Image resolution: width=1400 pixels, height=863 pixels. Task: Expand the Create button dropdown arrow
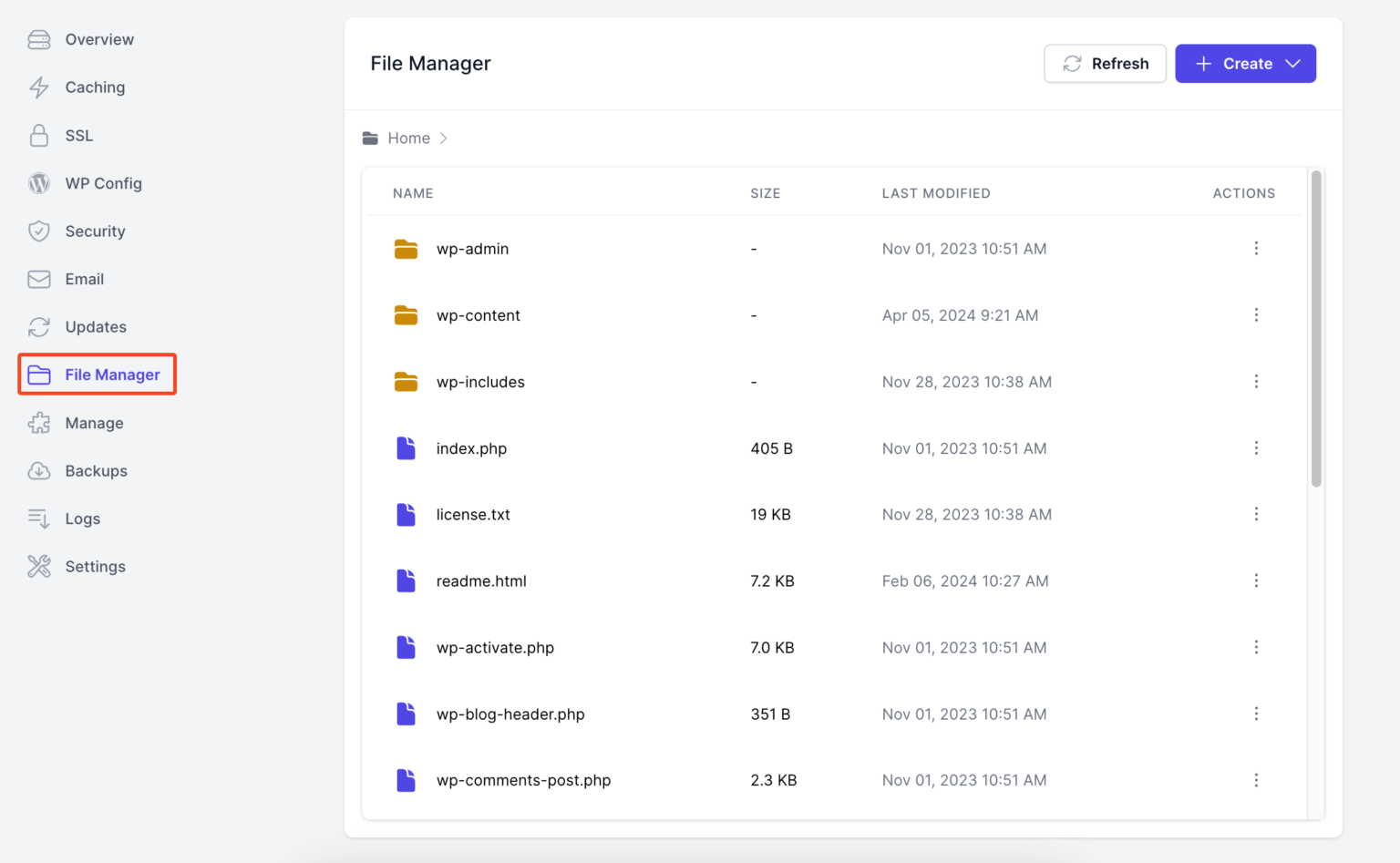[1292, 64]
